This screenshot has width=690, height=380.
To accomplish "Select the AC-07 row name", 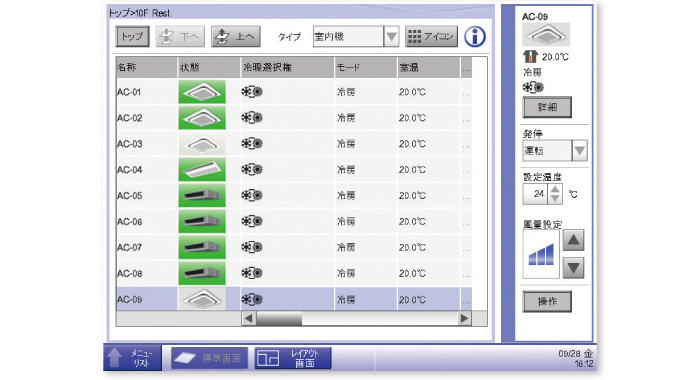I will [129, 248].
